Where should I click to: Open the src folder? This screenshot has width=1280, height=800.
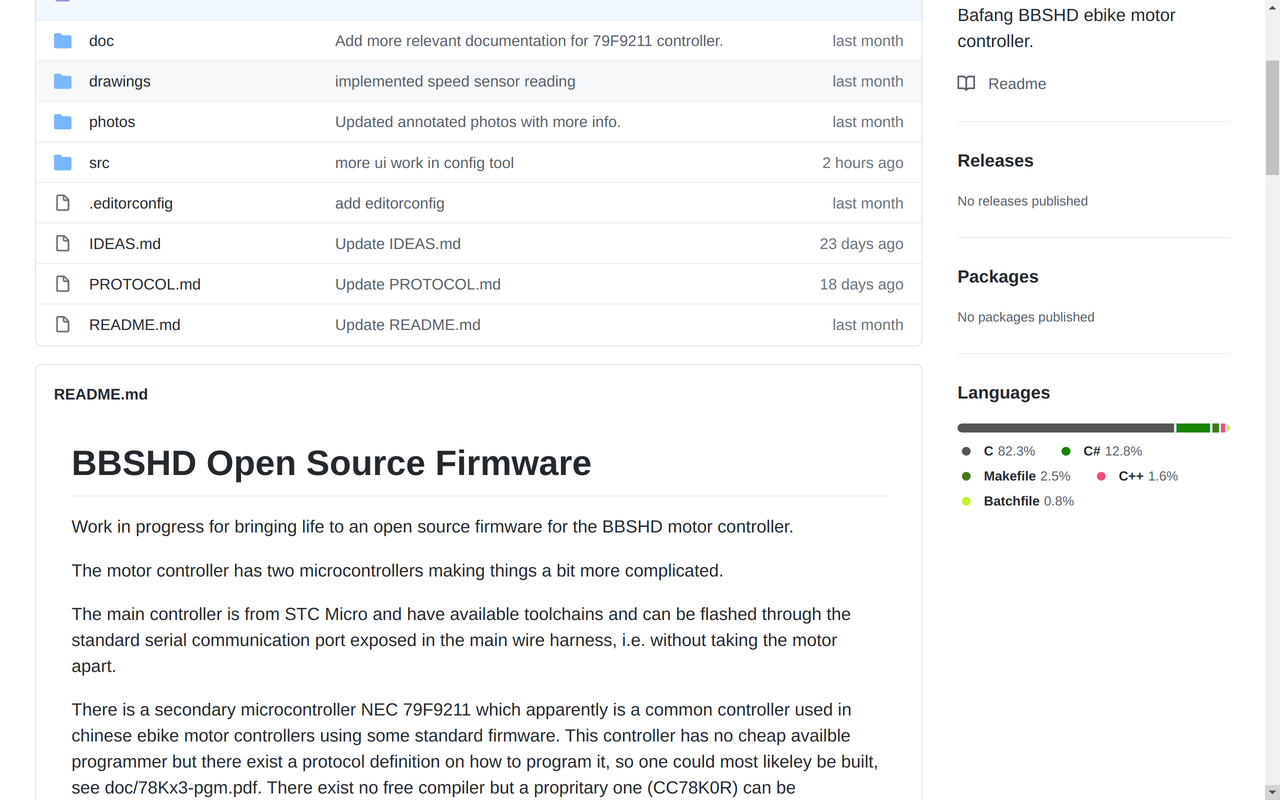99,162
